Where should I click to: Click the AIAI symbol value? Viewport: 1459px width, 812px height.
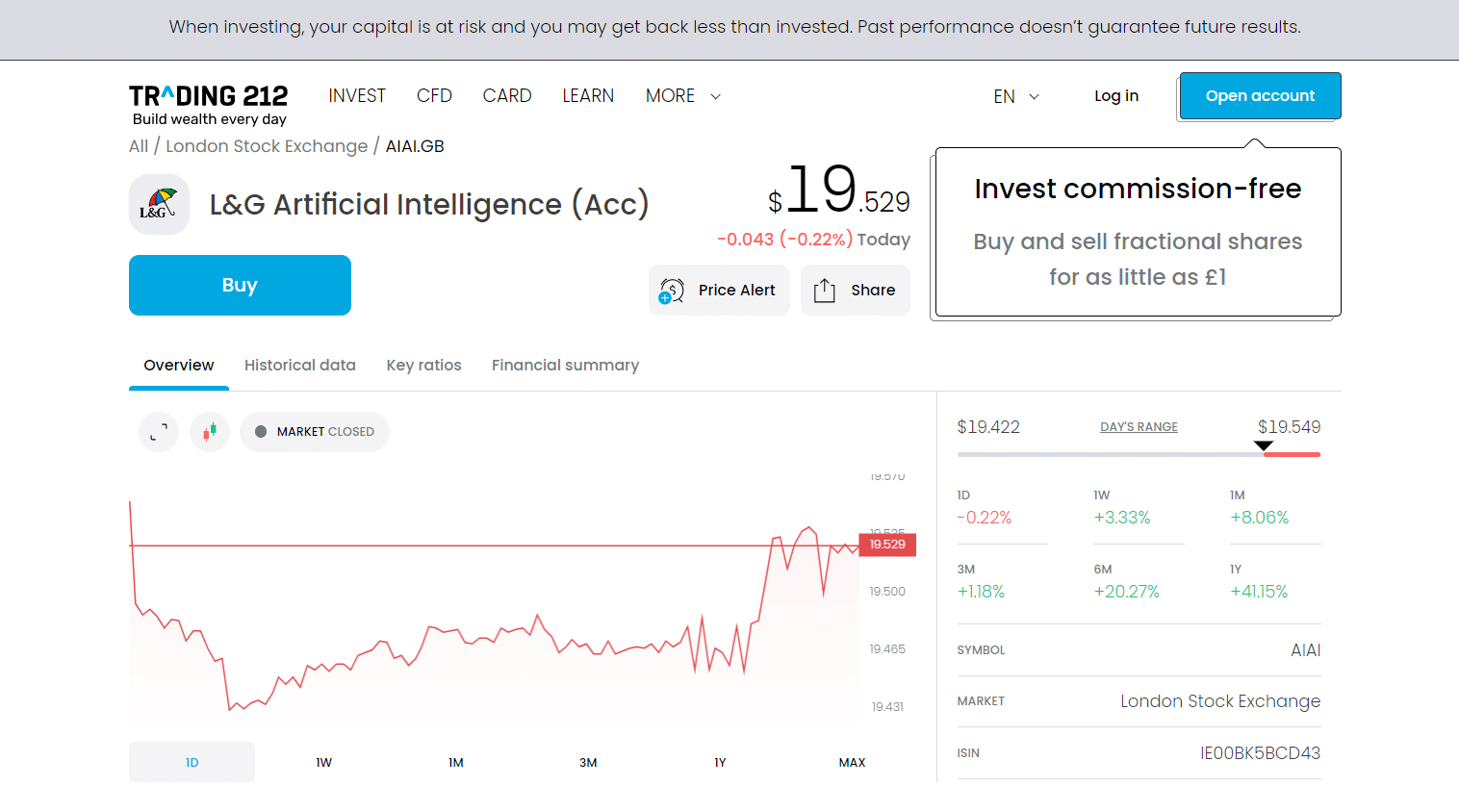tap(1305, 650)
